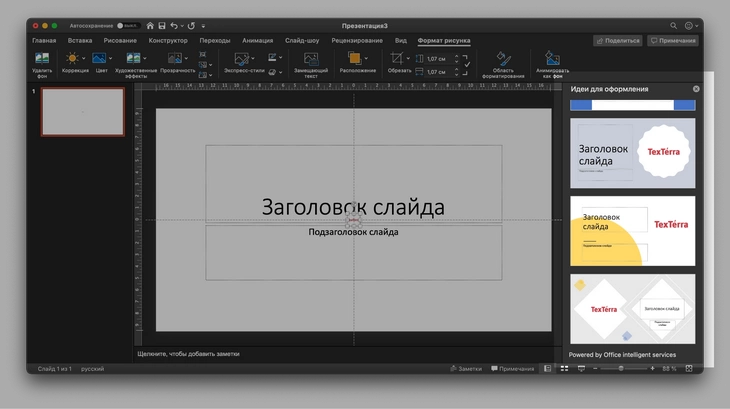The height and width of the screenshot is (409, 730).
Task: Click the Save floppy disk icon
Action: 162,26
